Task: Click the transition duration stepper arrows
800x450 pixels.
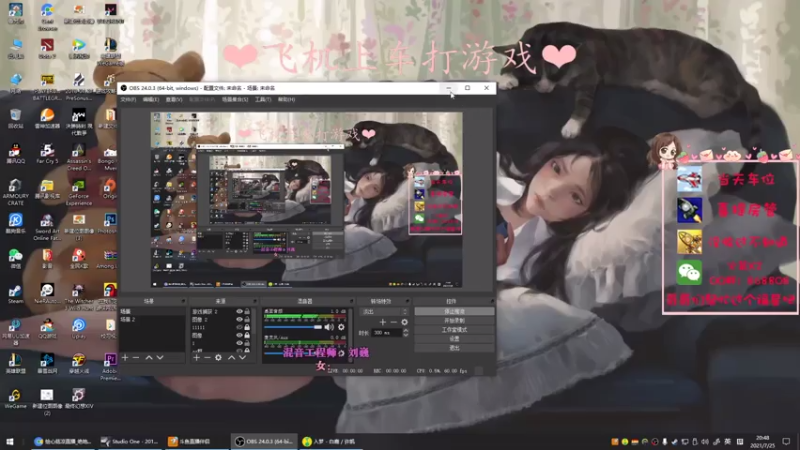Action: point(406,333)
